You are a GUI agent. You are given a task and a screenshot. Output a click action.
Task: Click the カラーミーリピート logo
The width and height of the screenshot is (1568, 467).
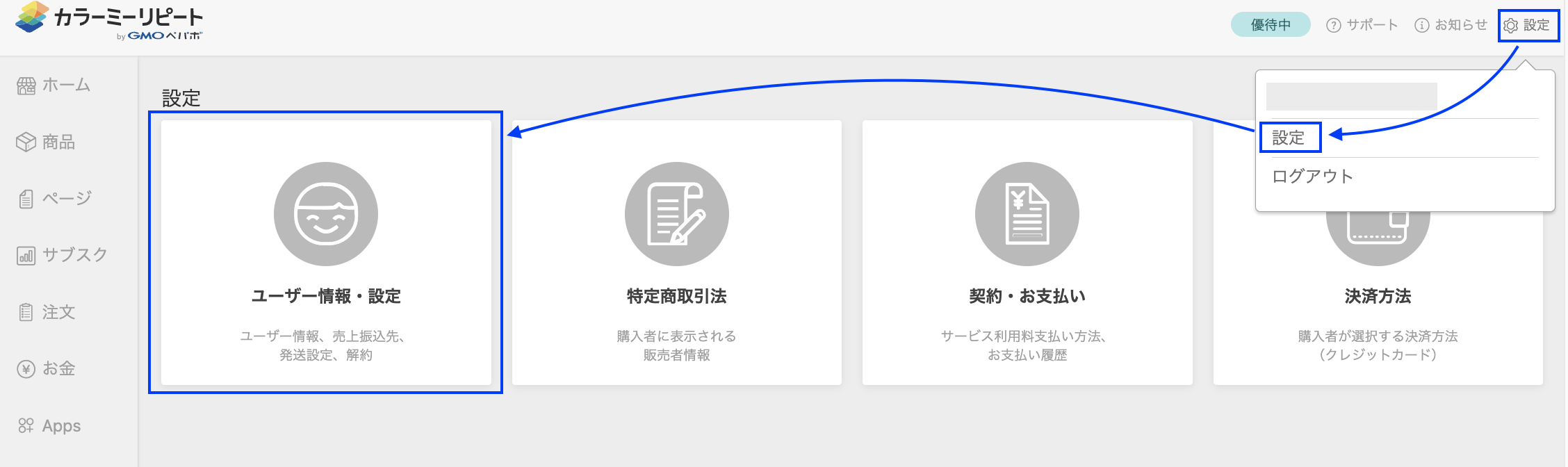(110, 21)
